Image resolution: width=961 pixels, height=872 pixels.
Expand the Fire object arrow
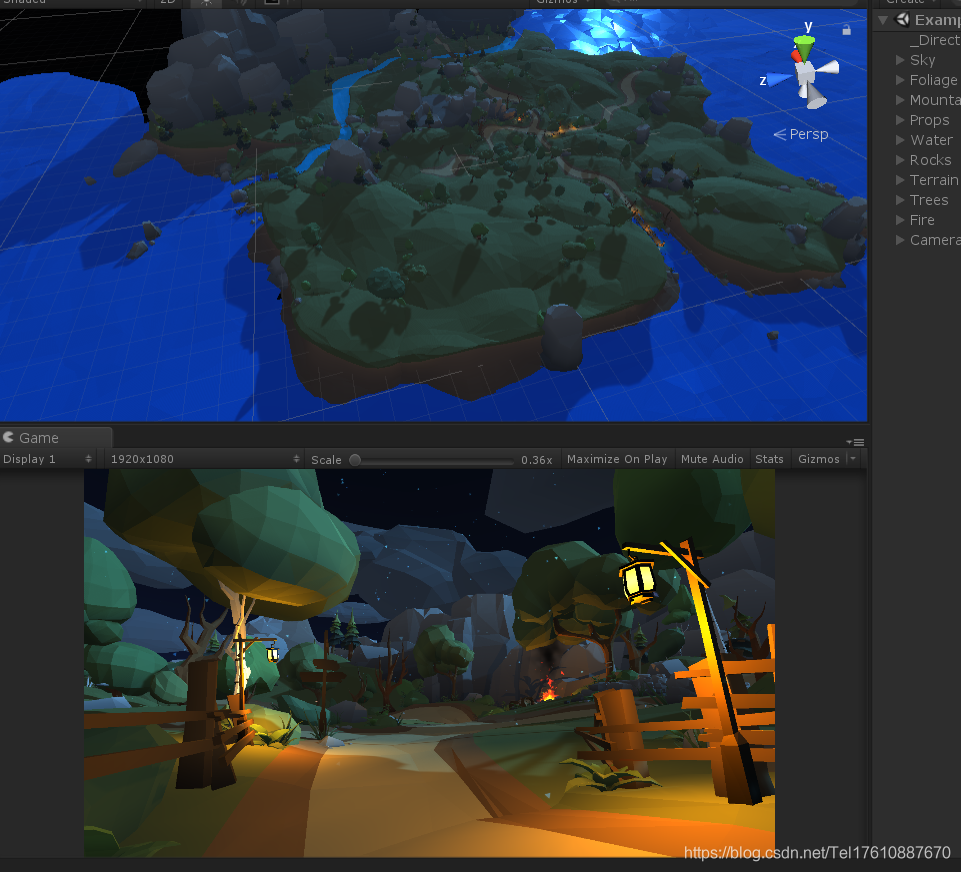[x=900, y=220]
